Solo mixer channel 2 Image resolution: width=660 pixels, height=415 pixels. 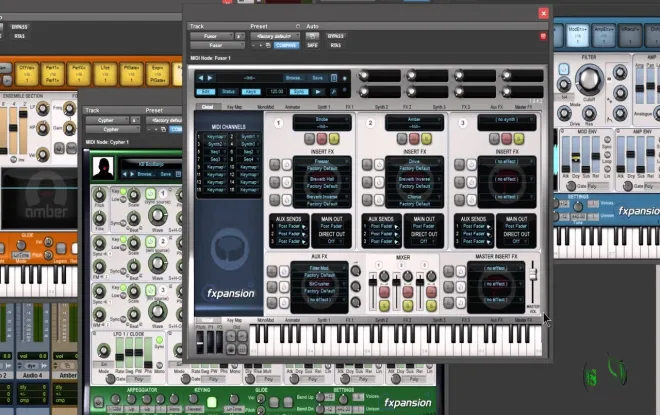coord(408,306)
